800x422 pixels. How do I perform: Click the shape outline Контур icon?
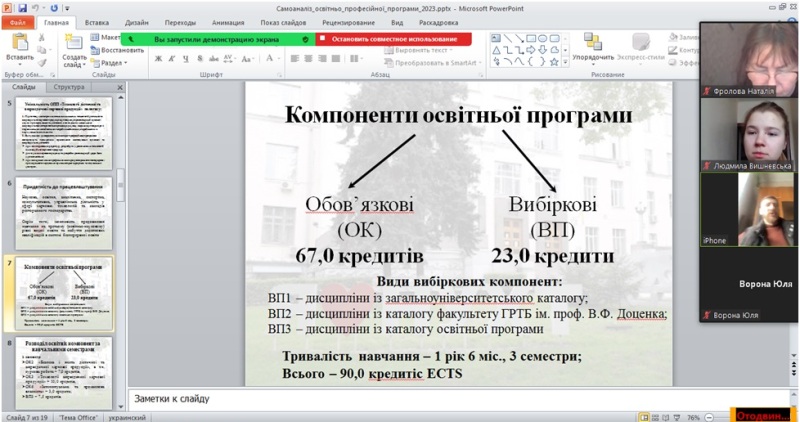click(673, 50)
